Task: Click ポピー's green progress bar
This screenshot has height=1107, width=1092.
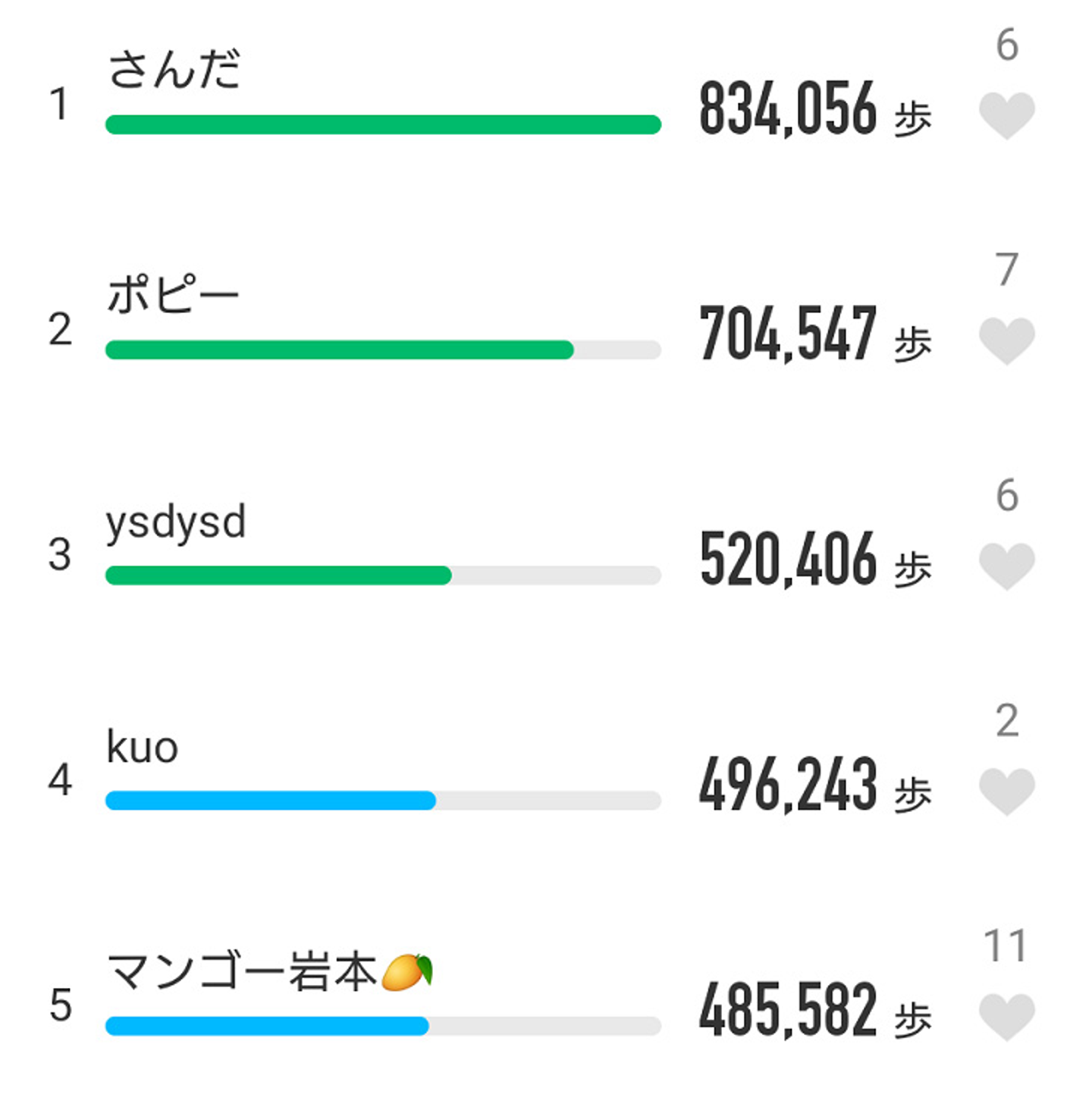Action: tap(339, 350)
